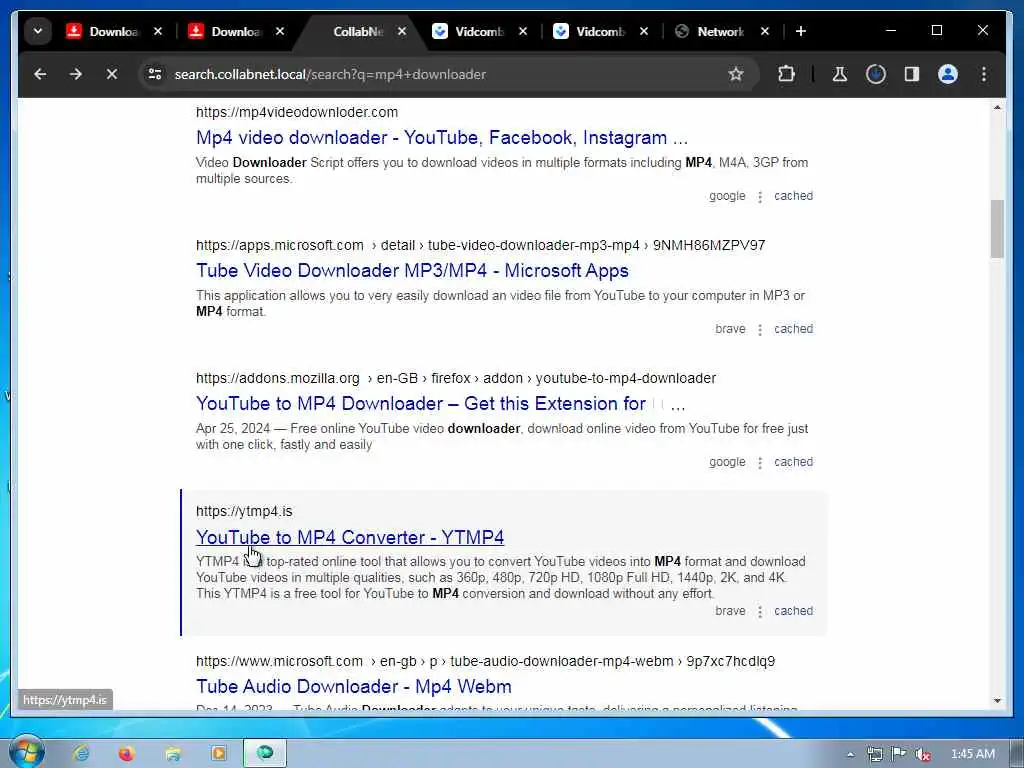1024x768 pixels.
Task: Switch to the first Vidcomb tab
Action: point(468,31)
